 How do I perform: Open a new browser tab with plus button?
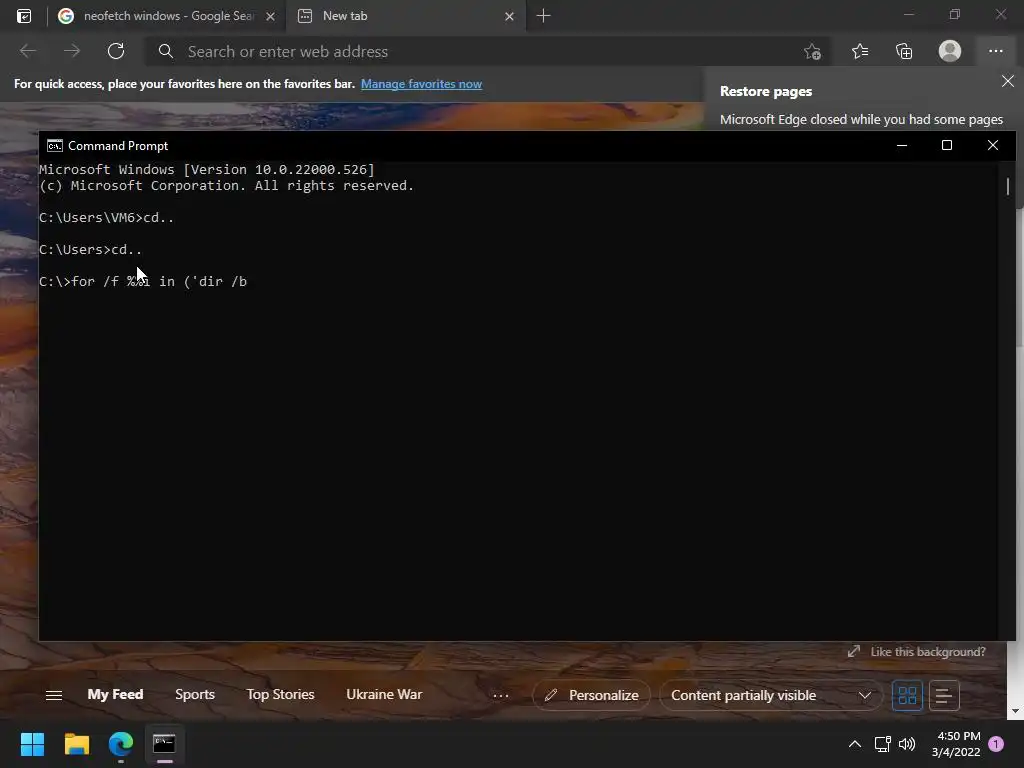[x=543, y=16]
